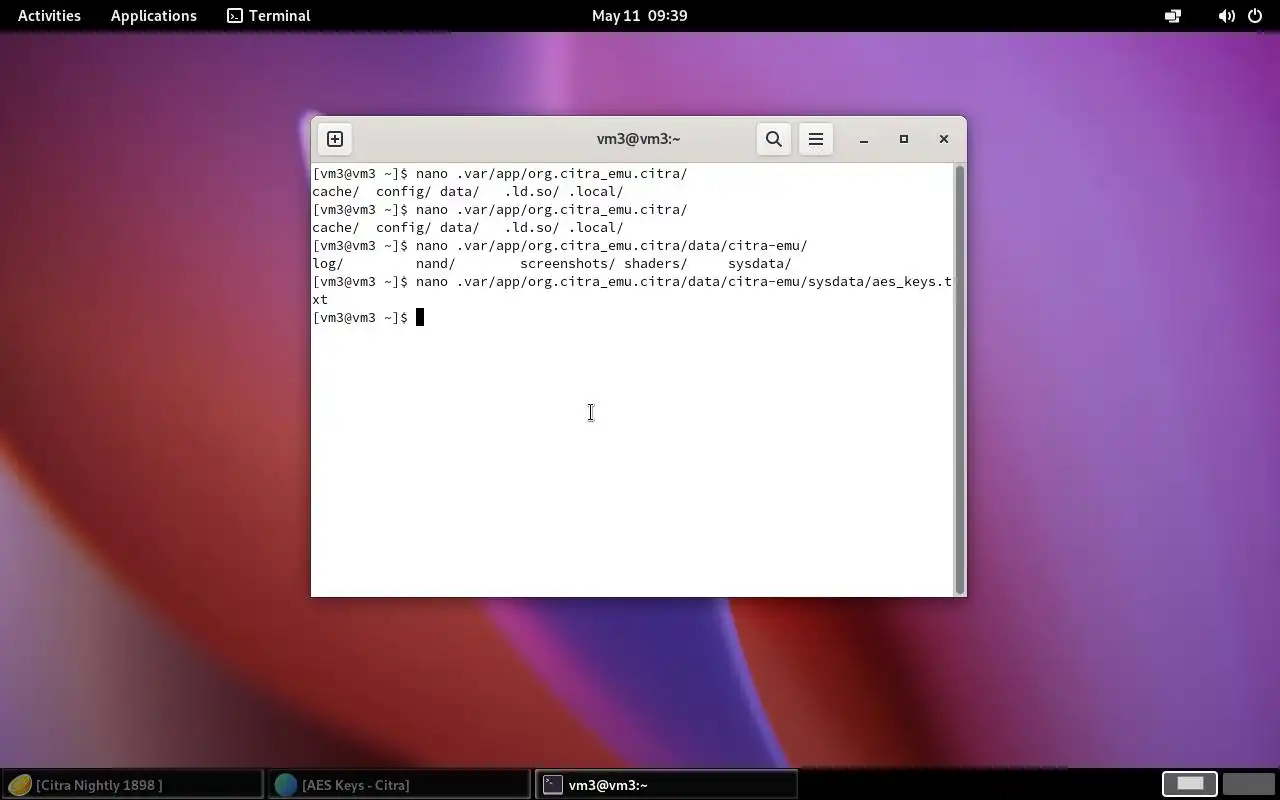The width and height of the screenshot is (1280, 800).
Task: Open the Activities overview
Action: [x=49, y=16]
